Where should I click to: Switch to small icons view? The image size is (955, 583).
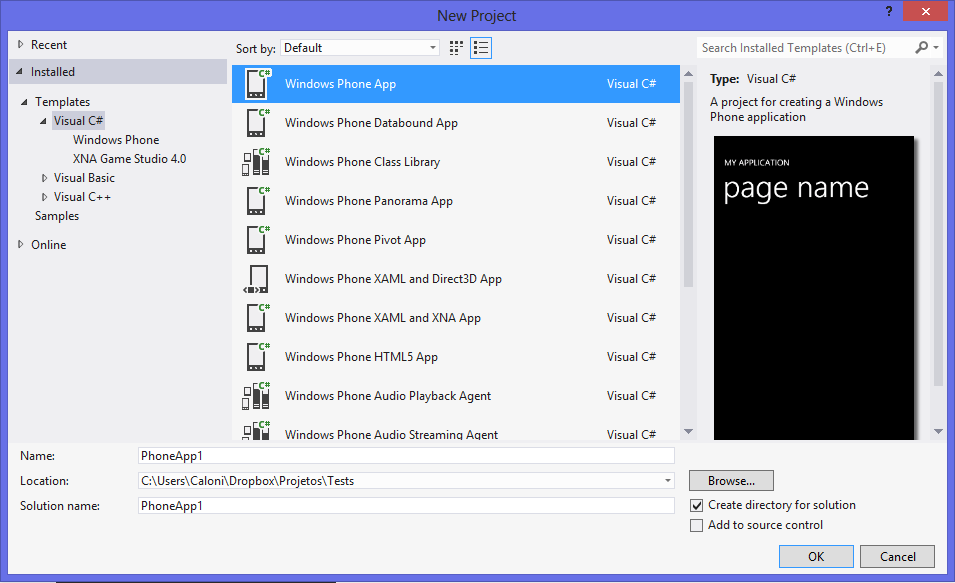[457, 48]
